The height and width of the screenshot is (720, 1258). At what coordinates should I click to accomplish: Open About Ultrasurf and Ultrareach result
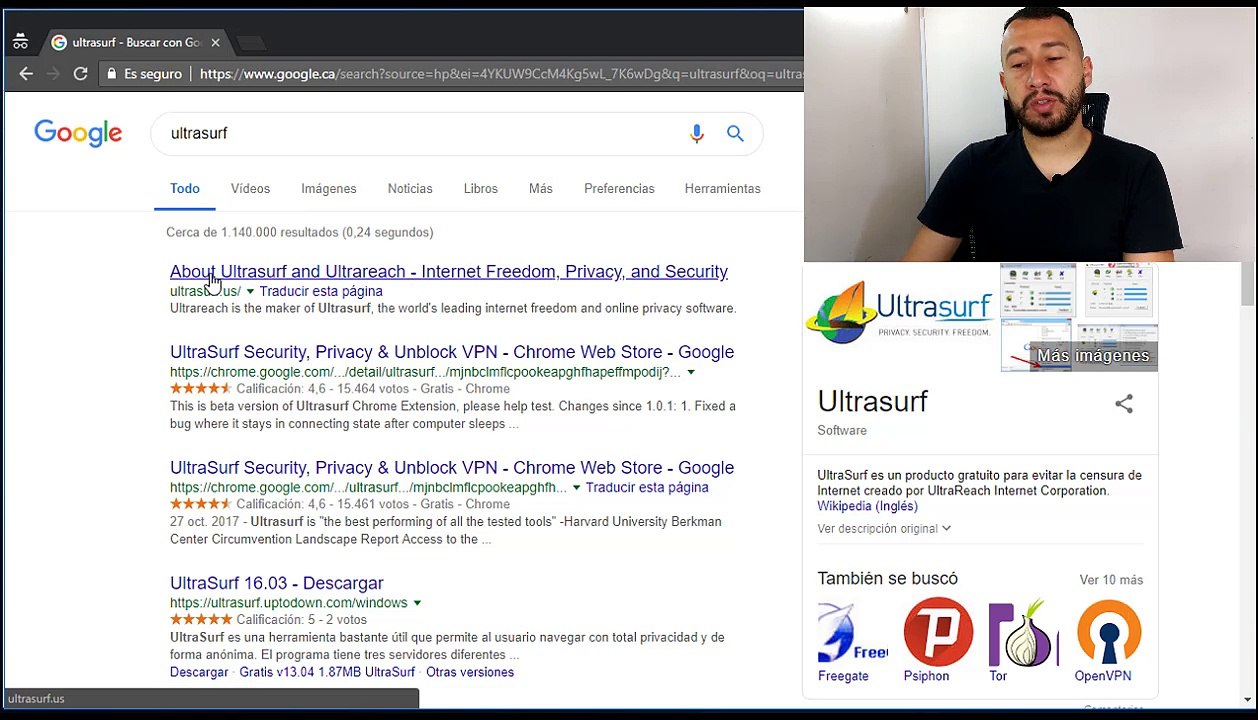[x=449, y=271]
